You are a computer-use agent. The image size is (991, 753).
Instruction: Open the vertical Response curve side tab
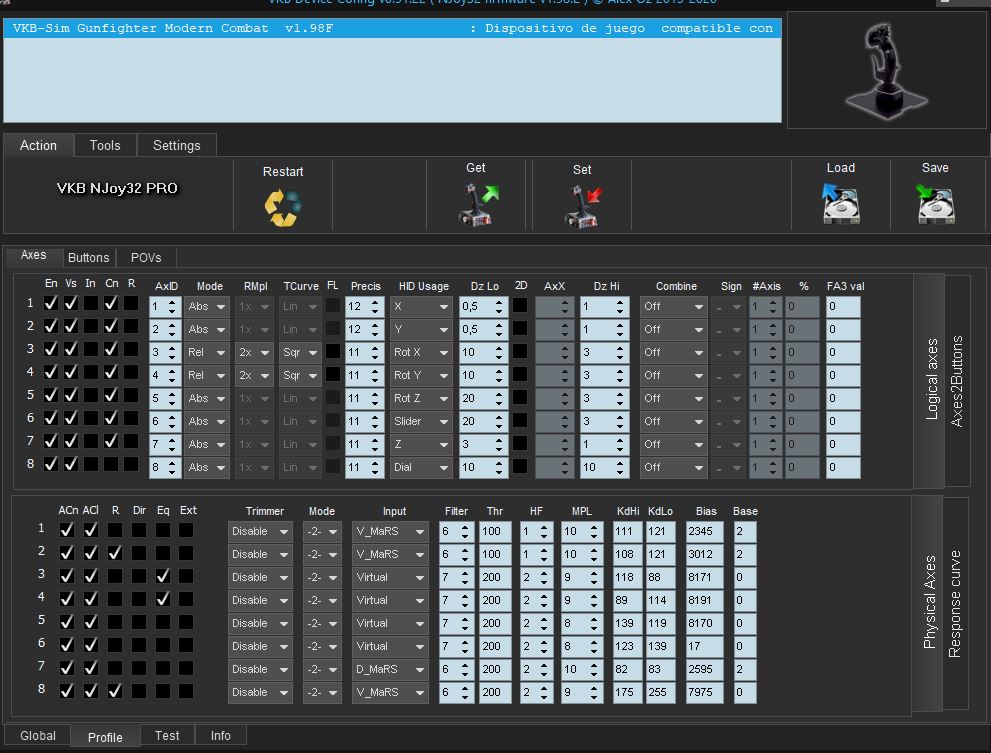pos(955,603)
